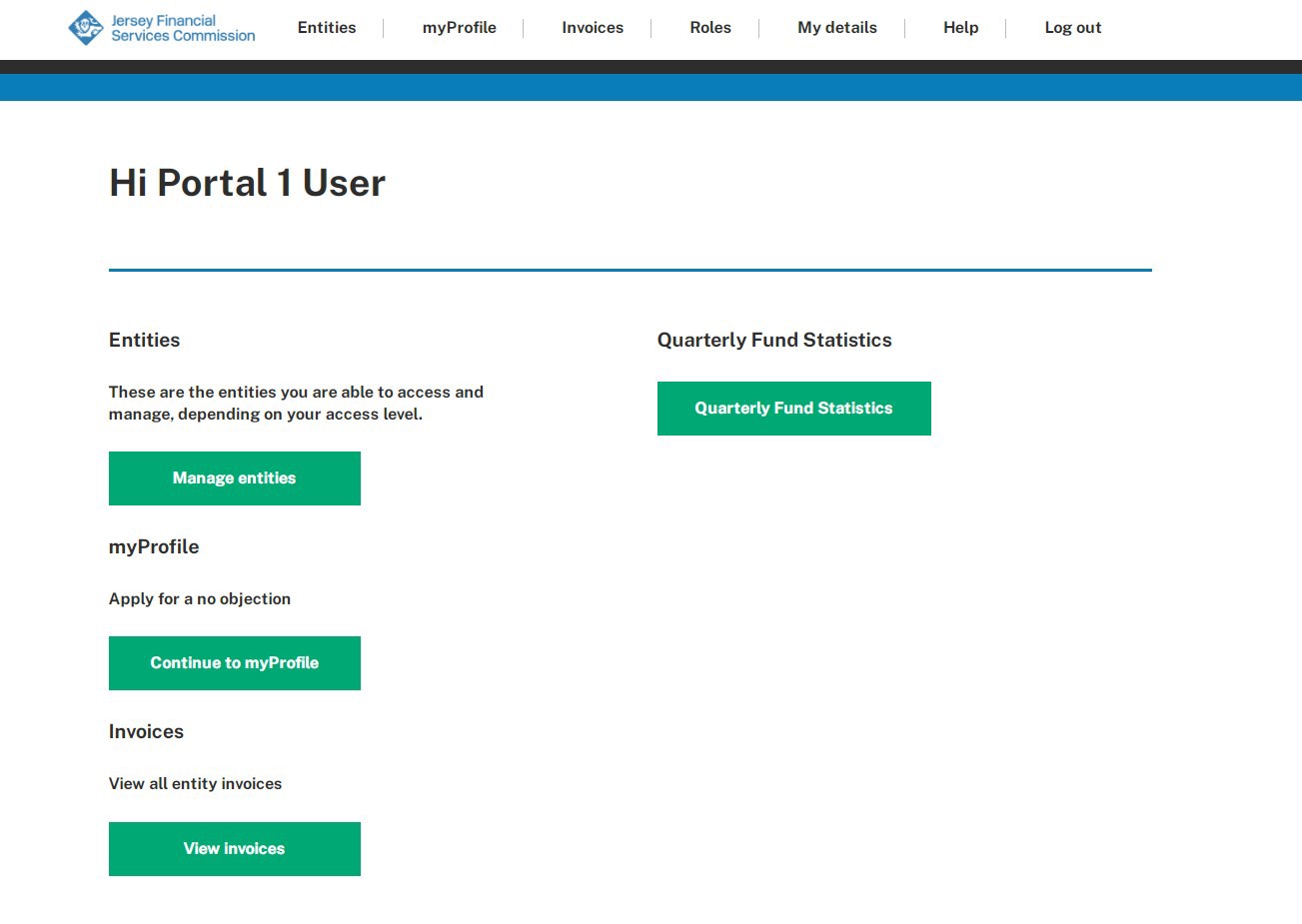Click the Continue to myProfile button

coord(234,663)
